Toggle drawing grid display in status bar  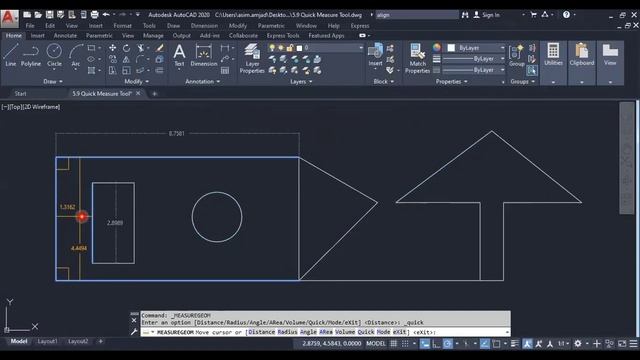coord(393,344)
